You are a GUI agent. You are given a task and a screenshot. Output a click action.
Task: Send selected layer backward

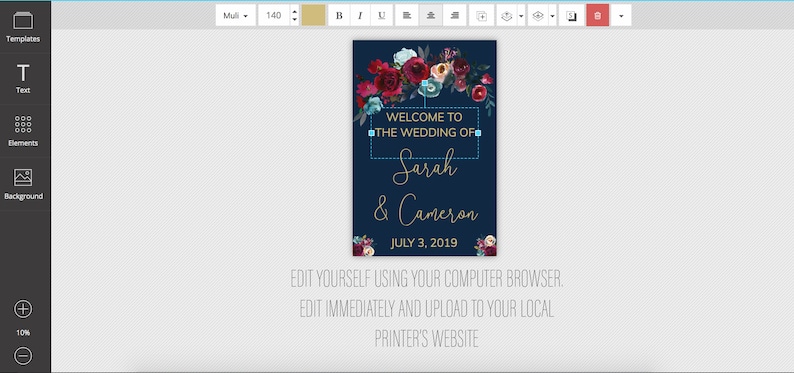(538, 16)
